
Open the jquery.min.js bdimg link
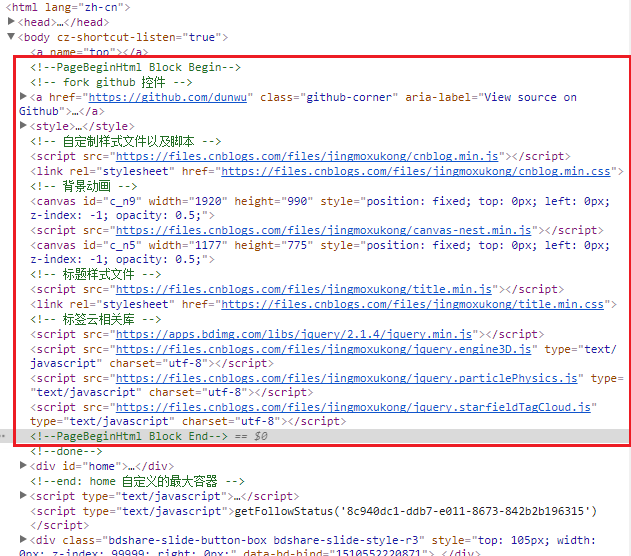click(294, 334)
